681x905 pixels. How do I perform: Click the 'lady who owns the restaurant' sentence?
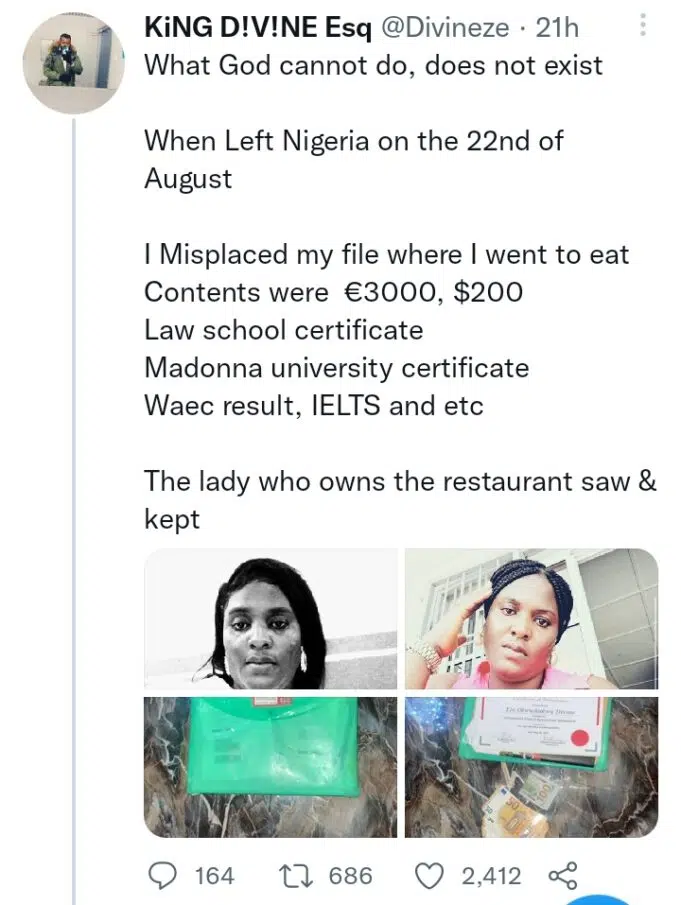pos(400,481)
